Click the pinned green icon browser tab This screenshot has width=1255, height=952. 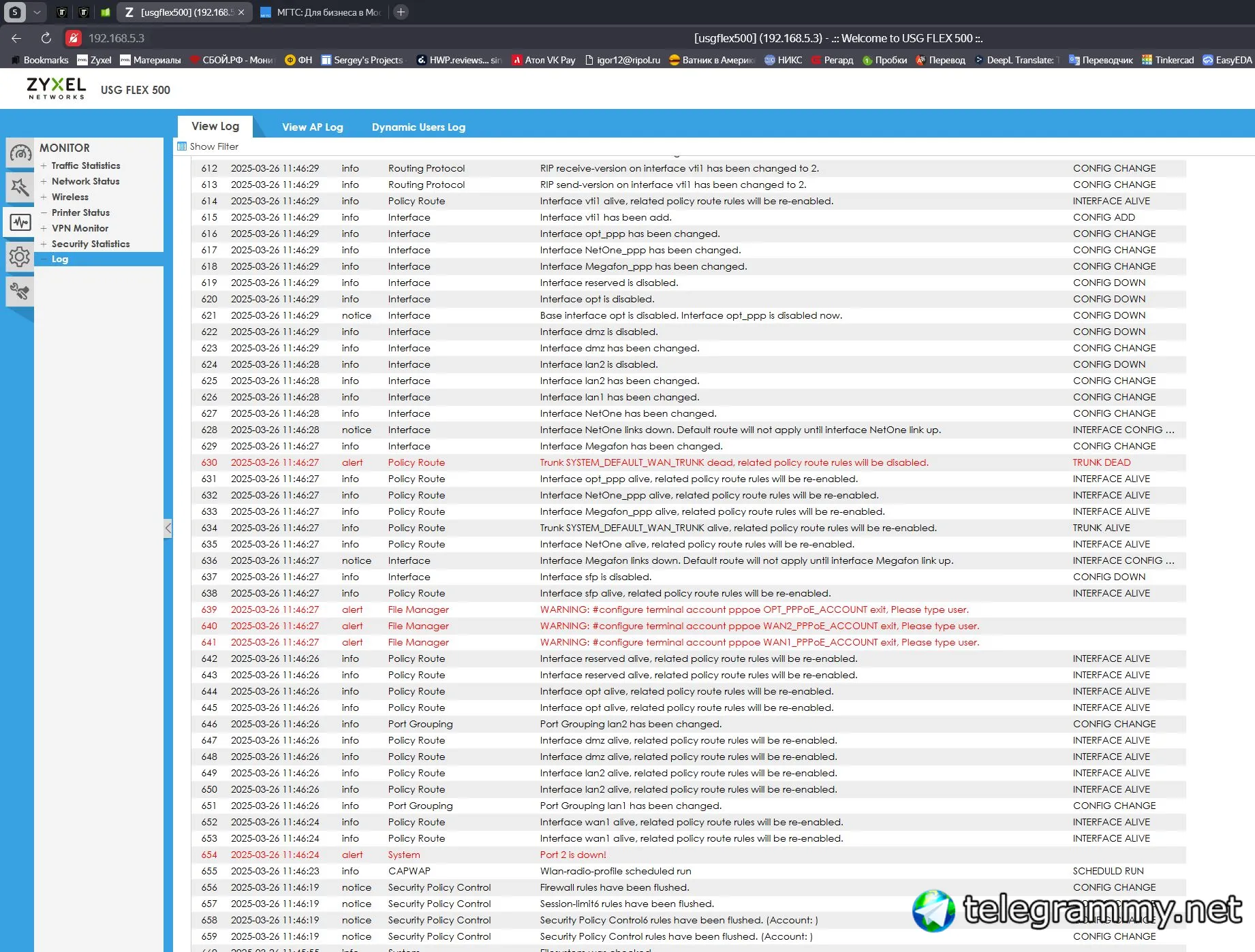(x=105, y=12)
